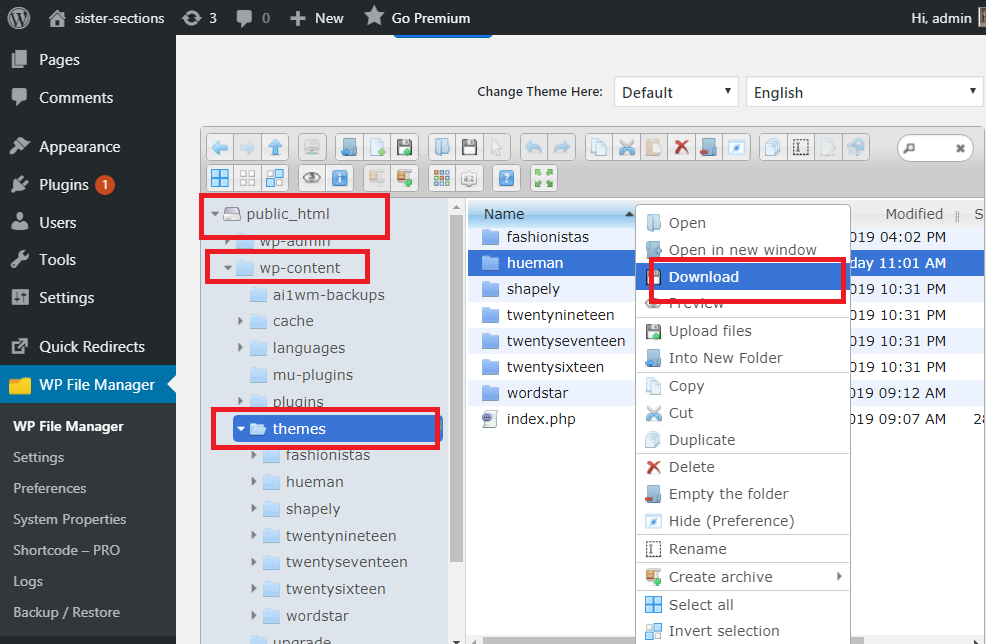The image size is (986, 644).
Task: Click the Sort a-z toolbar icon
Action: point(469,178)
